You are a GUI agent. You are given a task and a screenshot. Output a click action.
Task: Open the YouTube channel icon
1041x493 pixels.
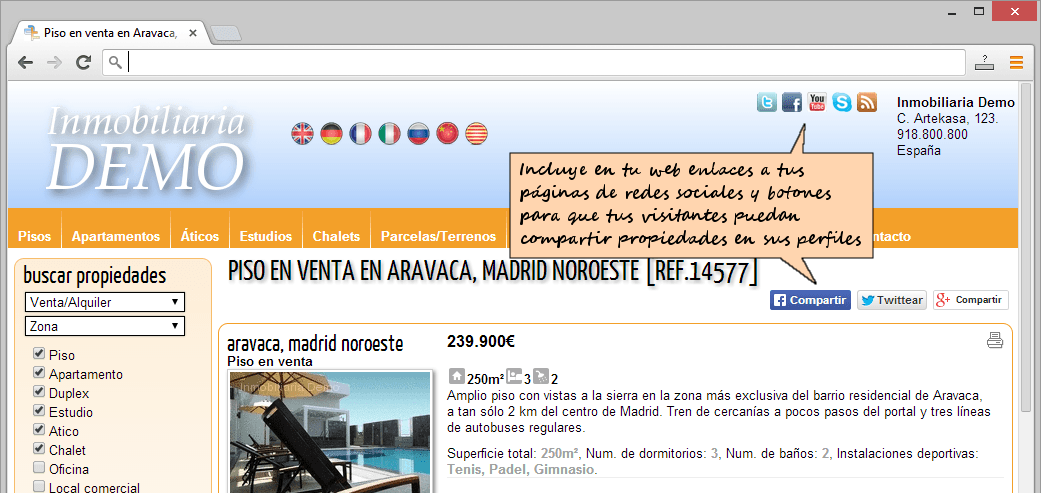click(817, 102)
